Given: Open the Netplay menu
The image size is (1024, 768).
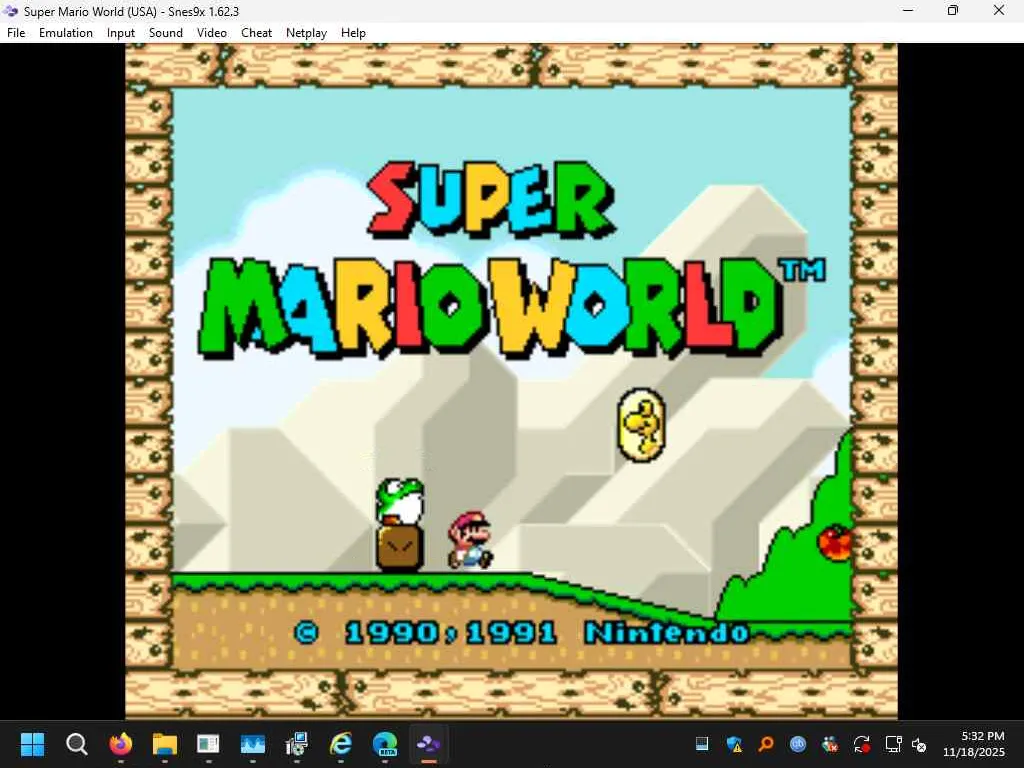Looking at the screenshot, I should 306,33.
